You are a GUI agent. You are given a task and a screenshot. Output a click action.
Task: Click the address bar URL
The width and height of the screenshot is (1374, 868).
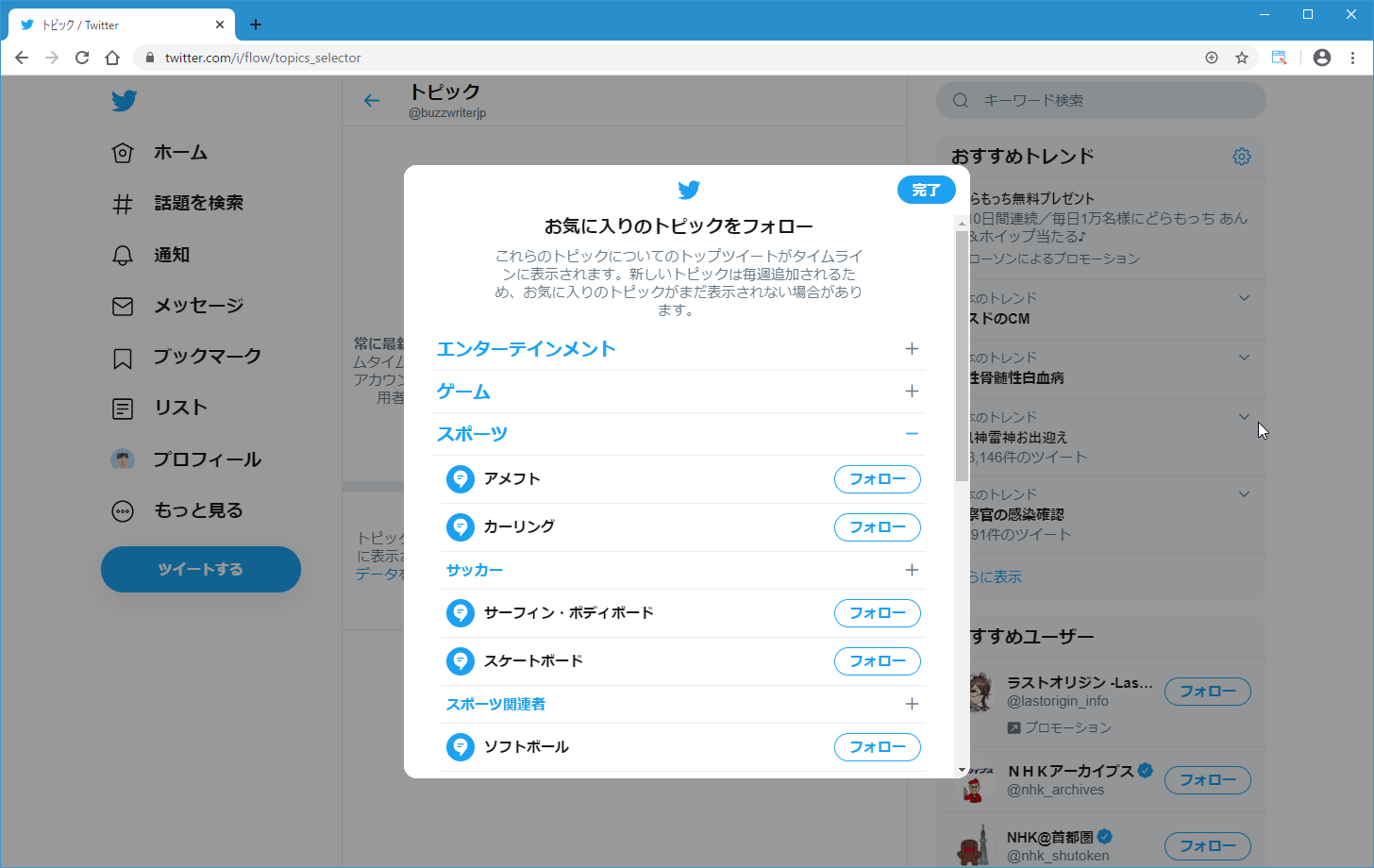(262, 58)
